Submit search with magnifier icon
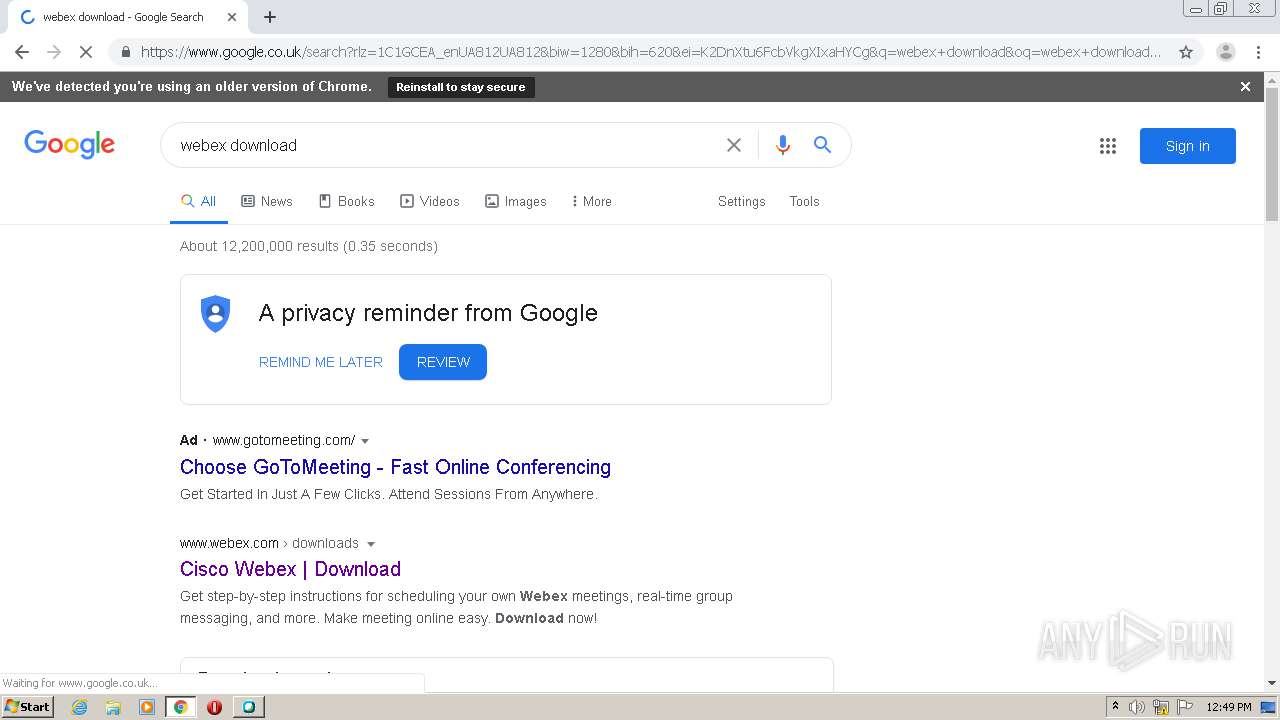The width and height of the screenshot is (1280, 720). [822, 145]
